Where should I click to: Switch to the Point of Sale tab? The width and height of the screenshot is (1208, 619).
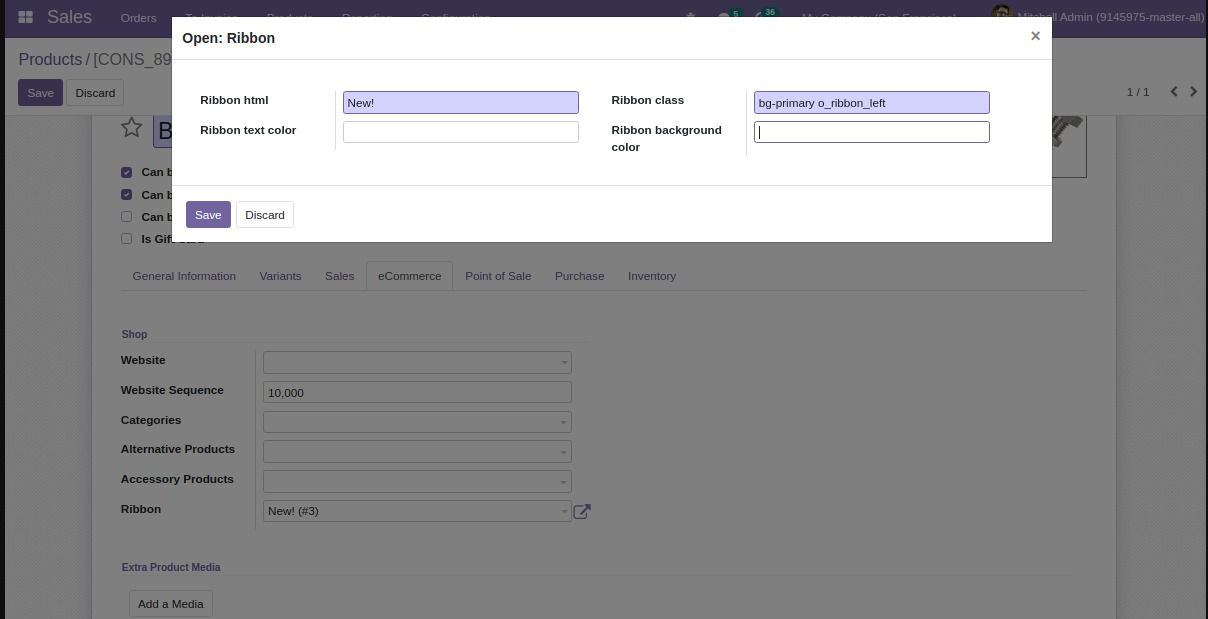coord(498,276)
